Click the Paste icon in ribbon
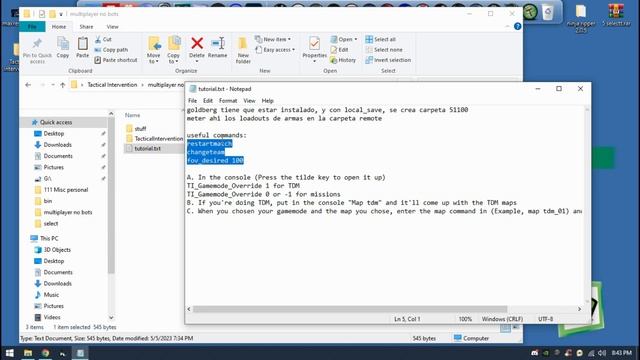Screen dimensions: 640x360 [x=82, y=44]
